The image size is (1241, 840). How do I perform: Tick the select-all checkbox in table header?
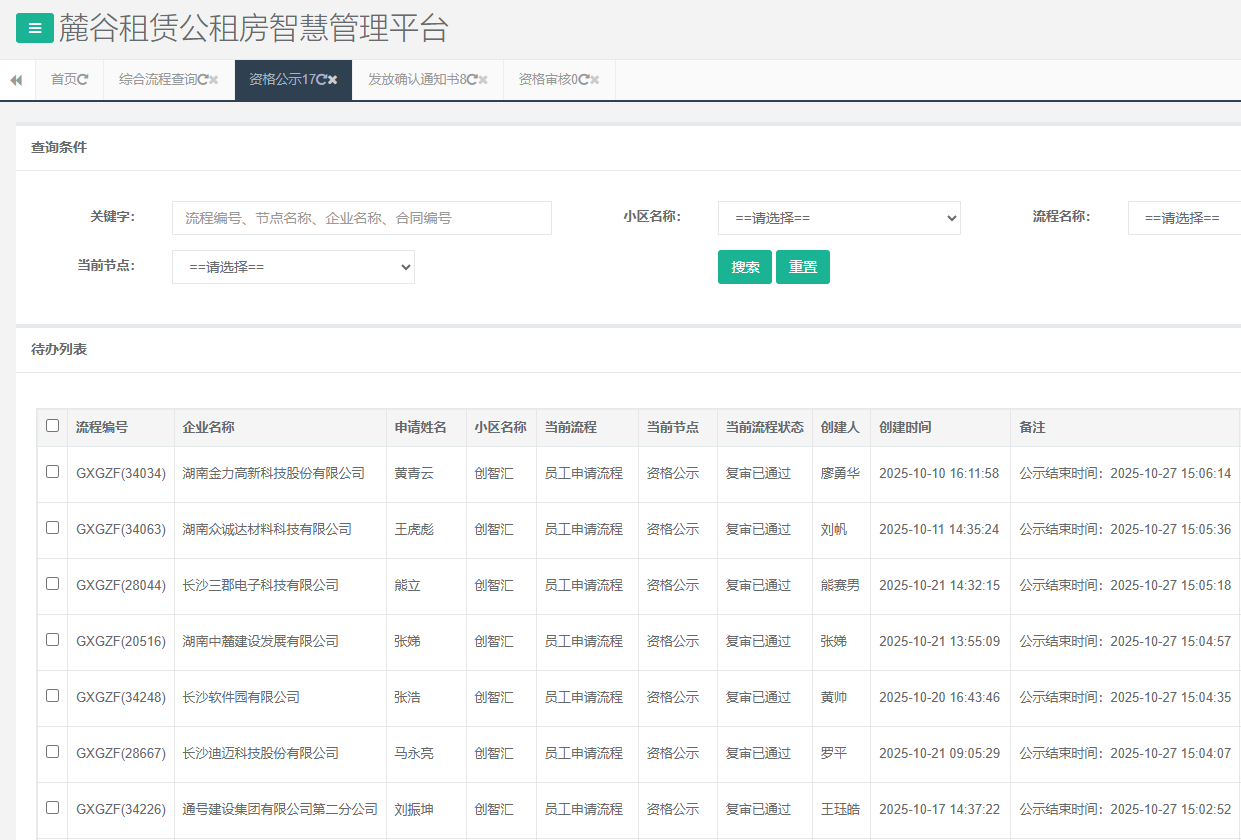pos(53,426)
